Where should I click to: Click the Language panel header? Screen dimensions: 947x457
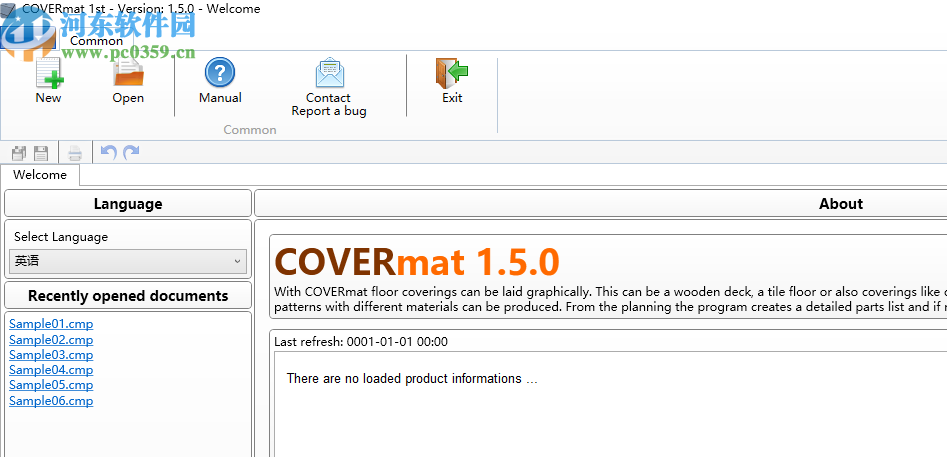(128, 203)
